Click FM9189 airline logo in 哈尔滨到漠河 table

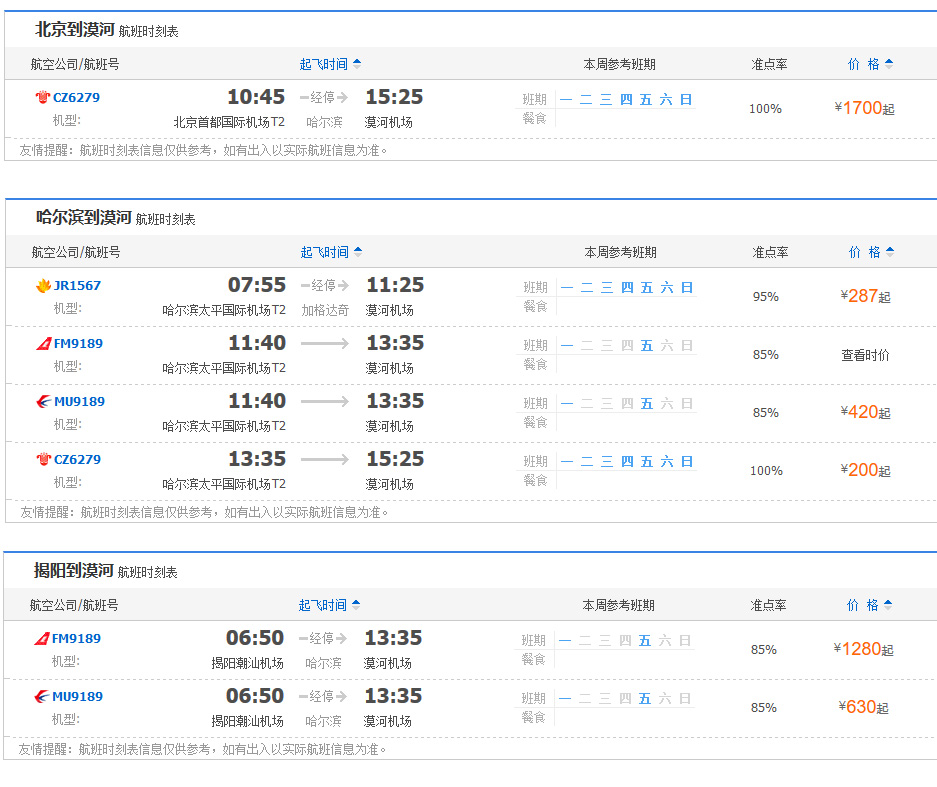pos(43,343)
